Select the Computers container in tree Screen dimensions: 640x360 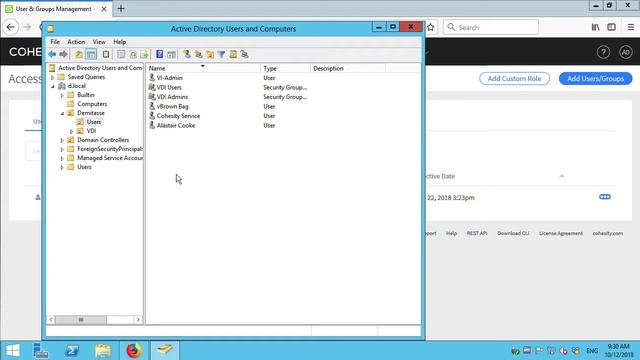click(x=92, y=104)
